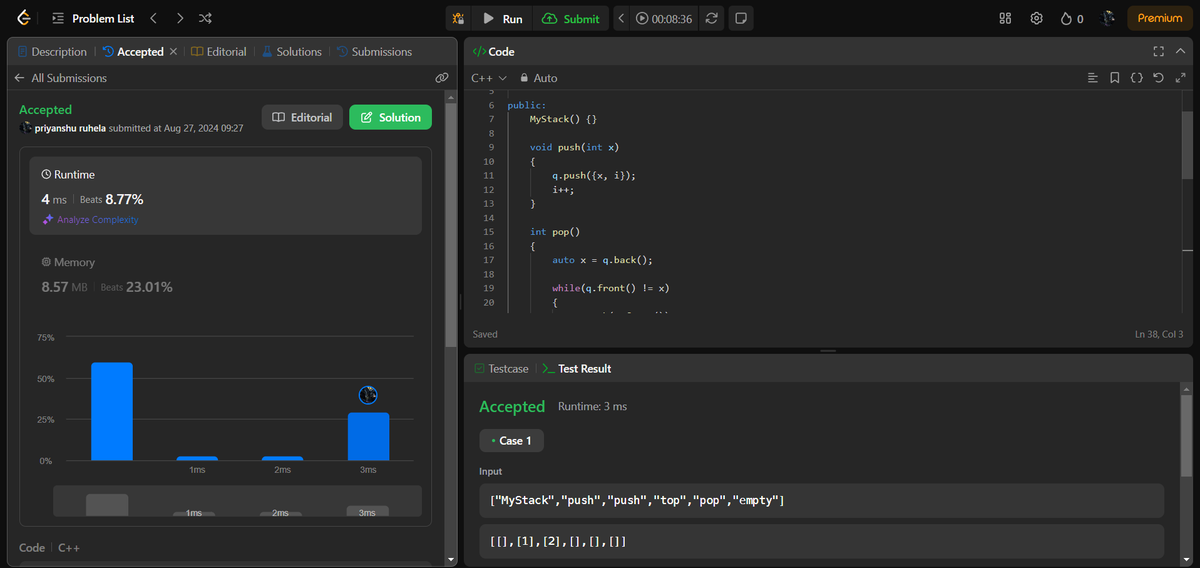Adjust the mini chart range selector
1200x568 pixels.
238,501
